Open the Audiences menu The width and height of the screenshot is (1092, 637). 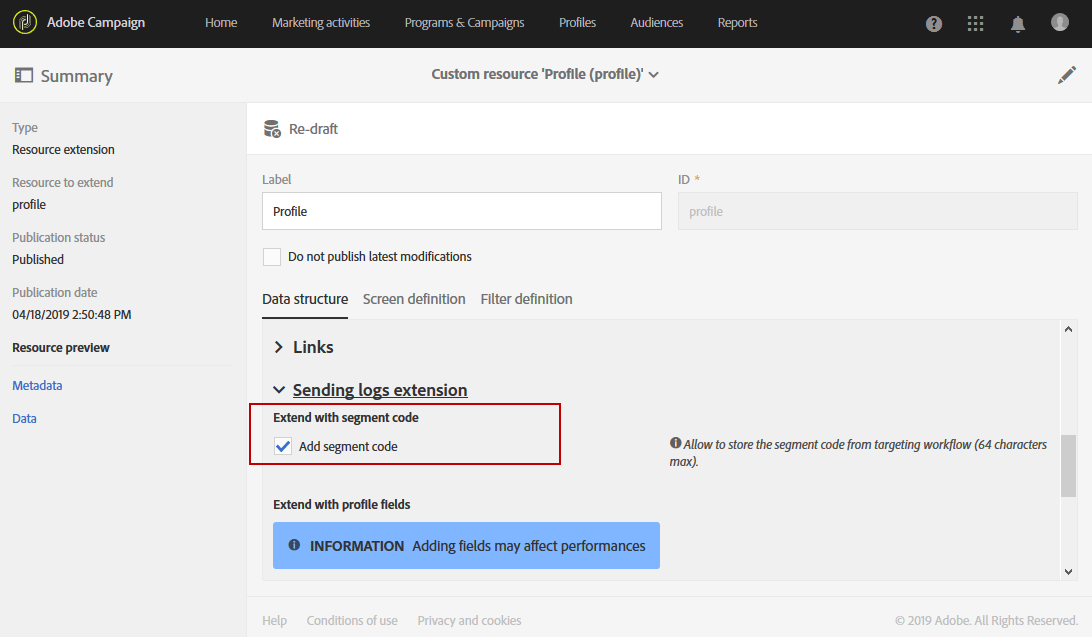pos(656,22)
